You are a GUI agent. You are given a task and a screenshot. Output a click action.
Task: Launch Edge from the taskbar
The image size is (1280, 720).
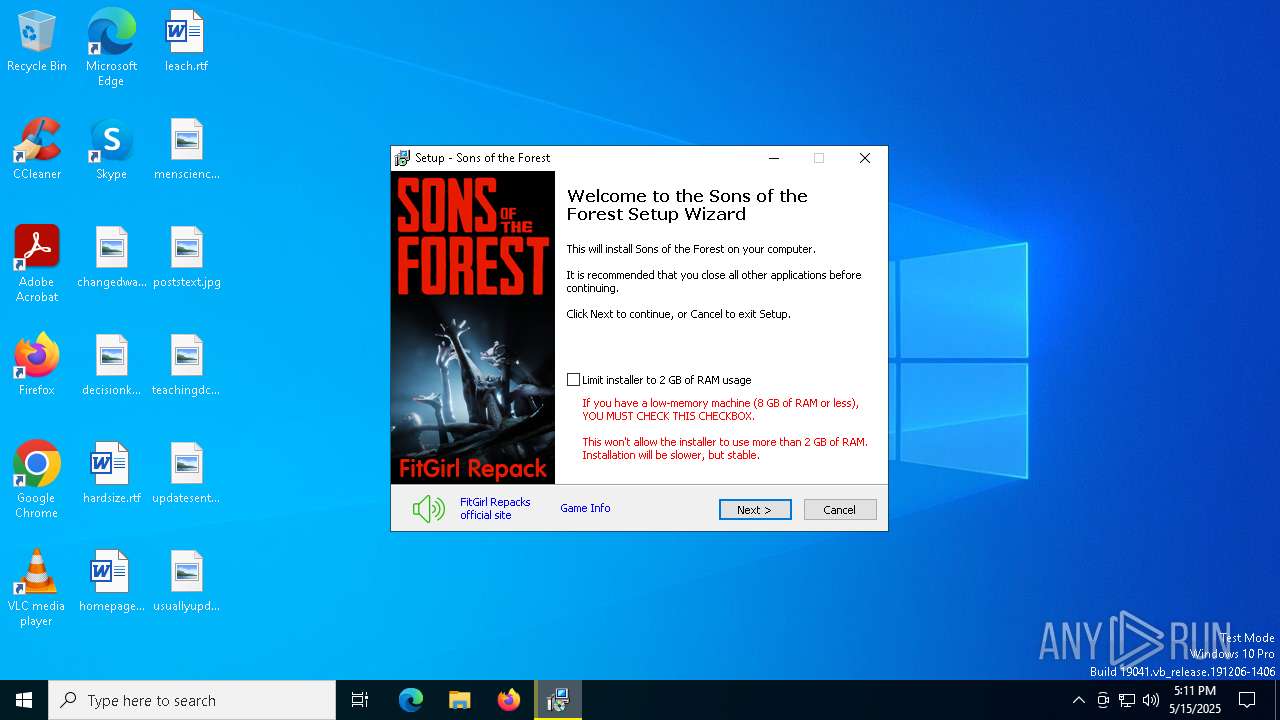(x=411, y=700)
